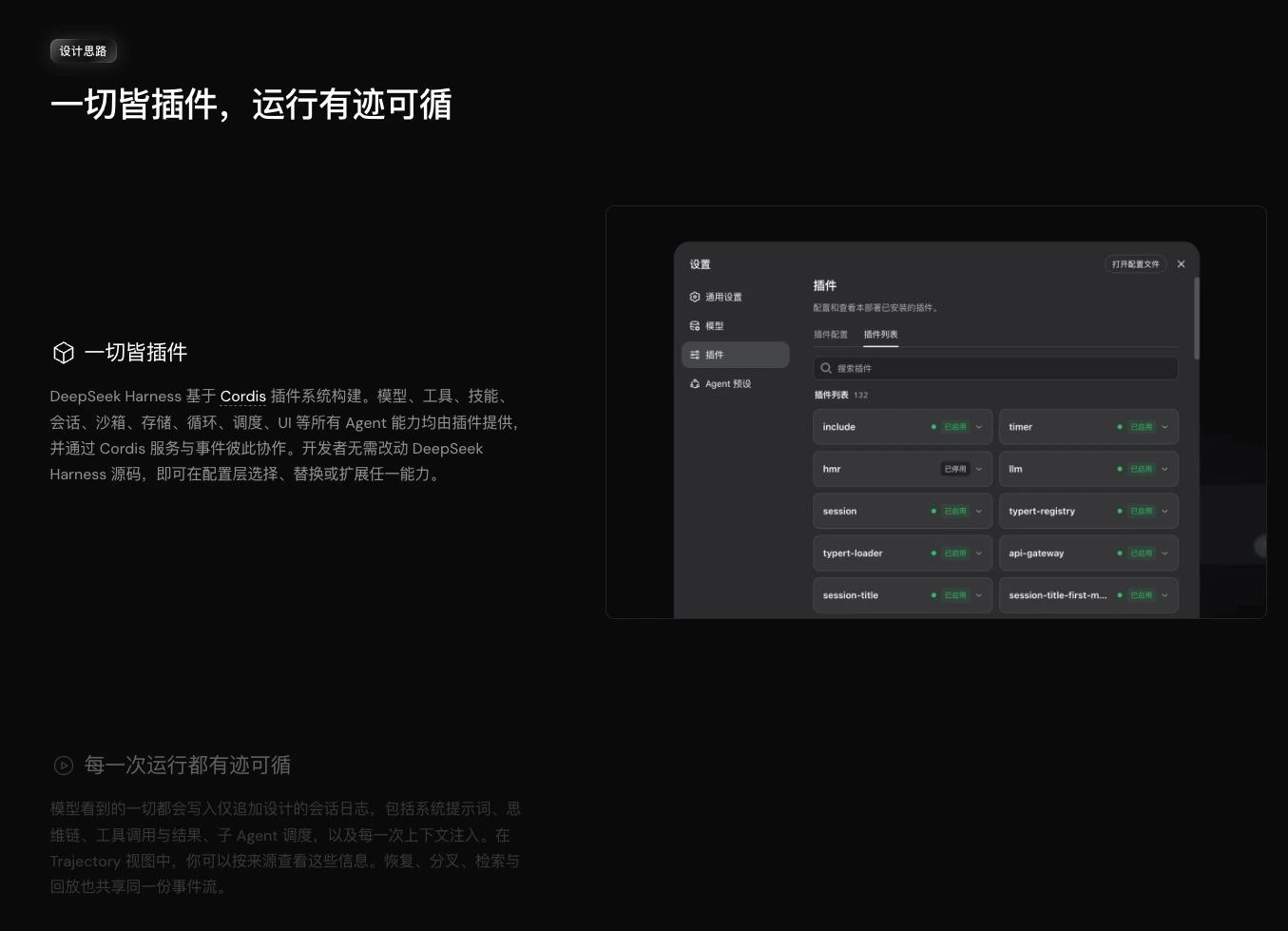Image resolution: width=1288 pixels, height=931 pixels.
Task: Click the 模型 sidebar icon
Action: (x=695, y=326)
